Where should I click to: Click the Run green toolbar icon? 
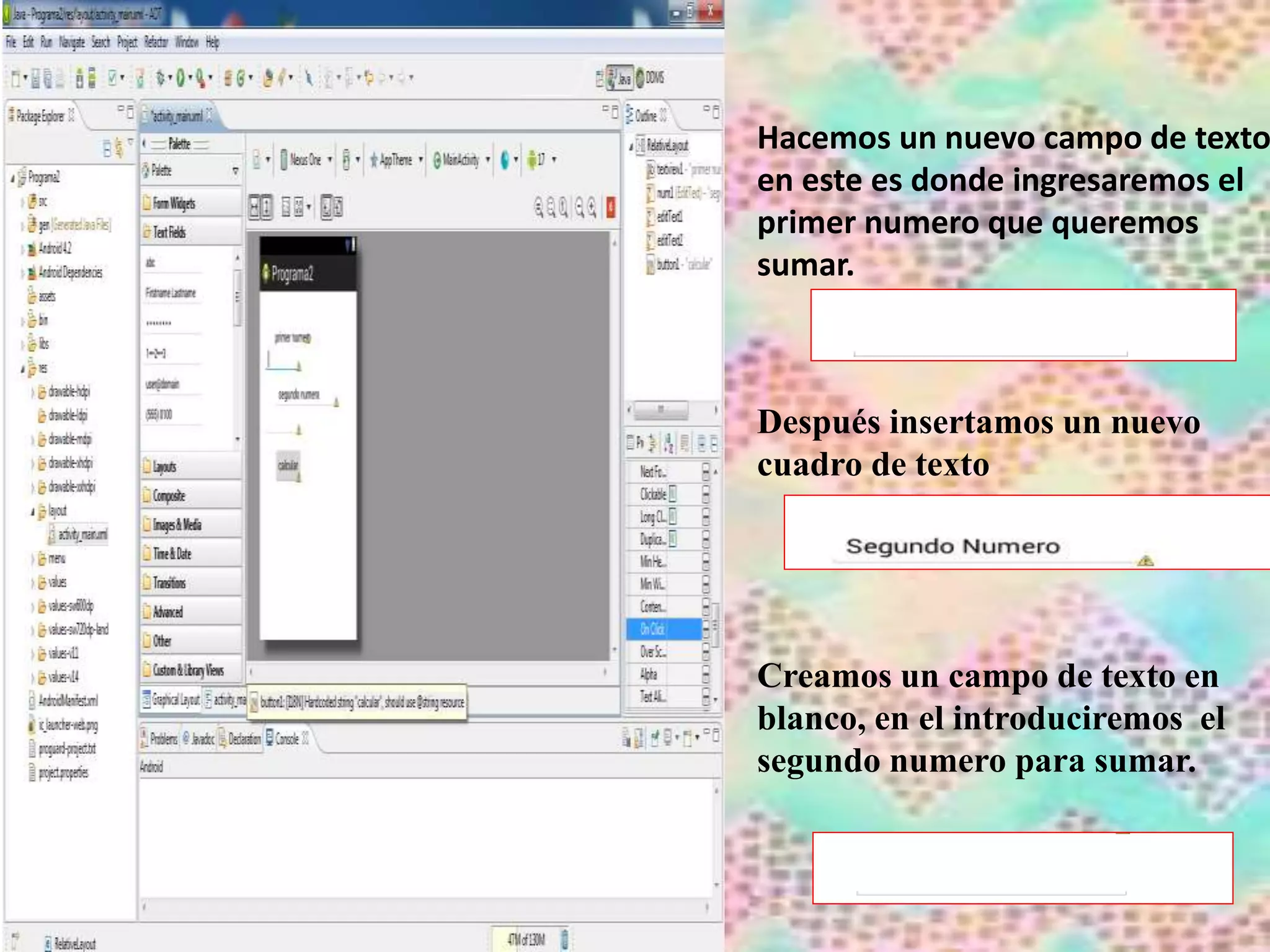(180, 78)
